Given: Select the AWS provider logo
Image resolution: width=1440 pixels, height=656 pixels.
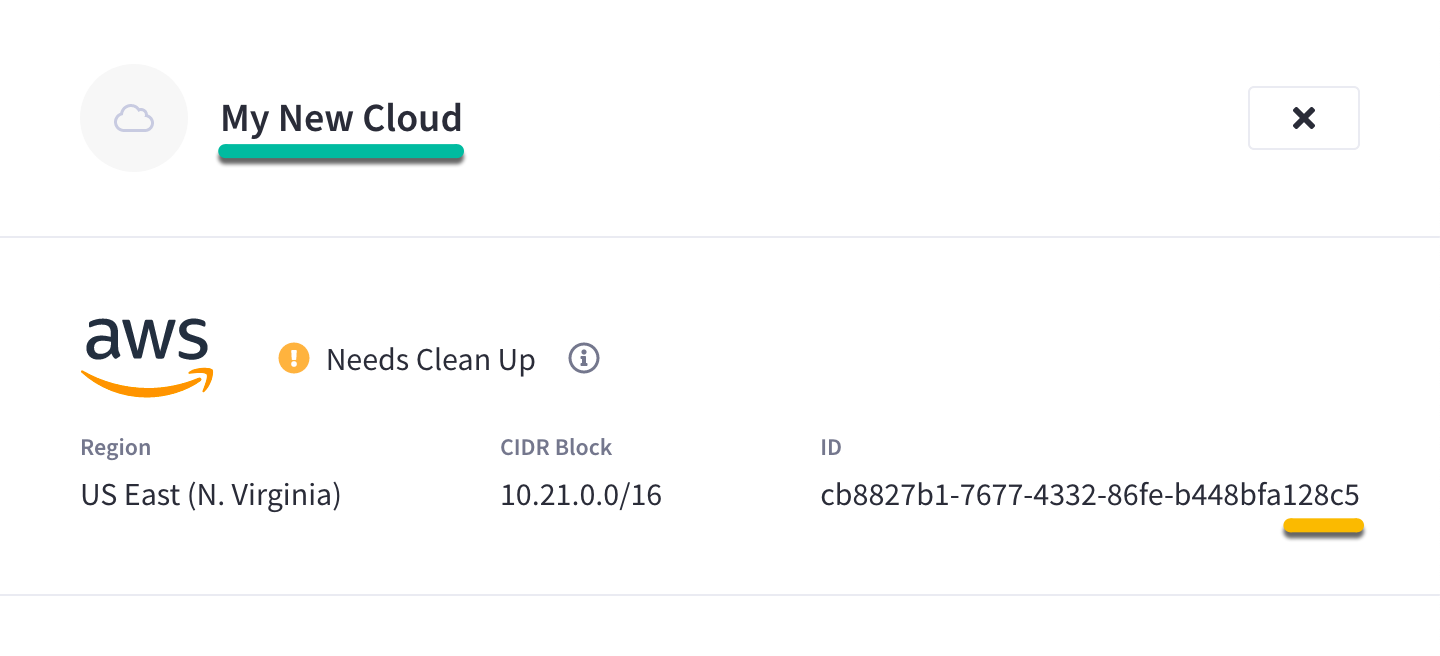Looking at the screenshot, I should pos(146,355).
